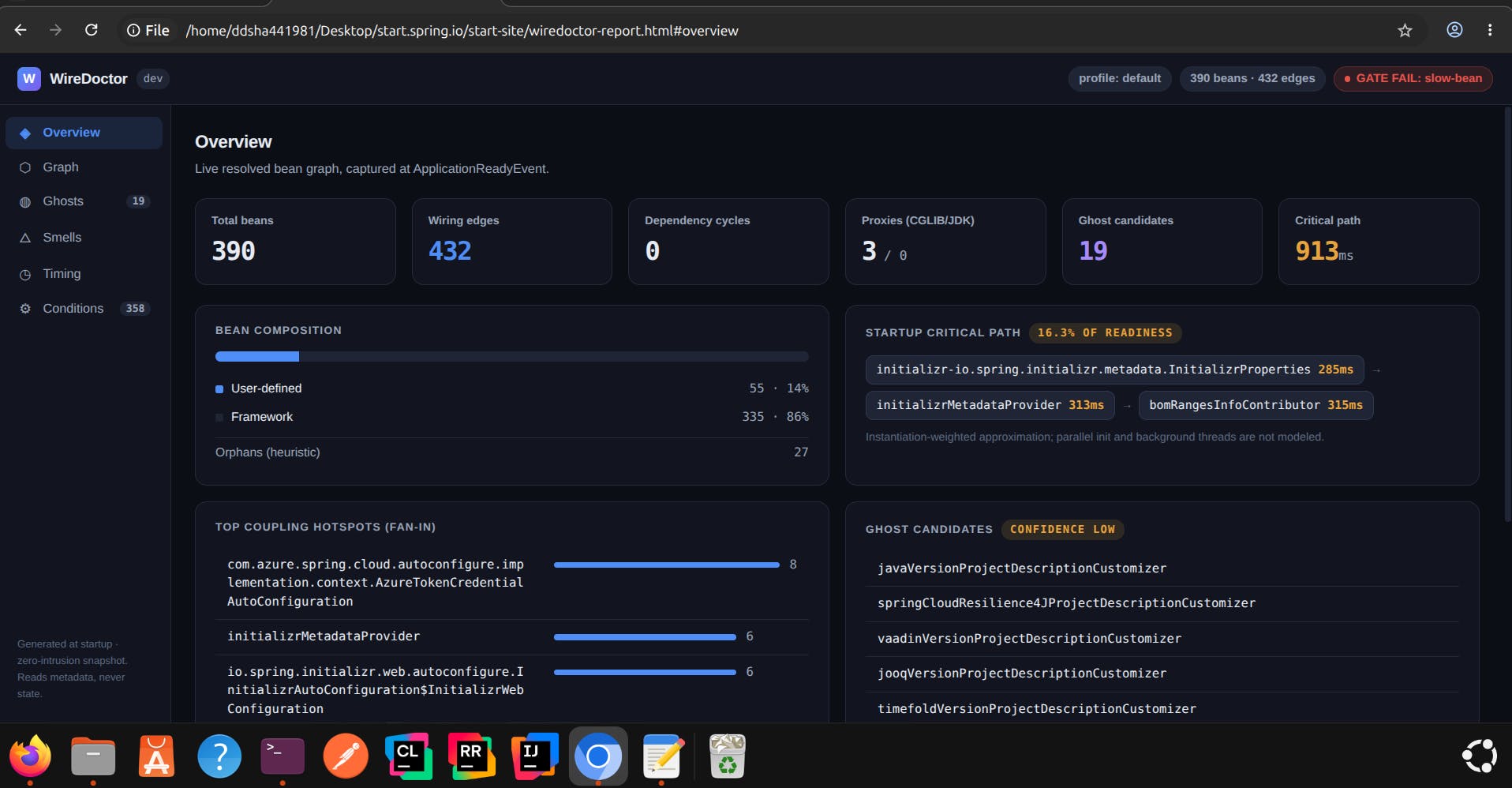Image resolution: width=1512 pixels, height=788 pixels.
Task: Click the browser address bar URL
Action: point(462,30)
